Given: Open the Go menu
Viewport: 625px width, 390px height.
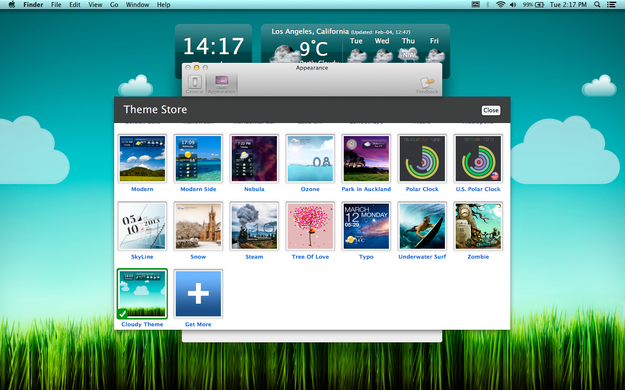Looking at the screenshot, I should point(114,5).
